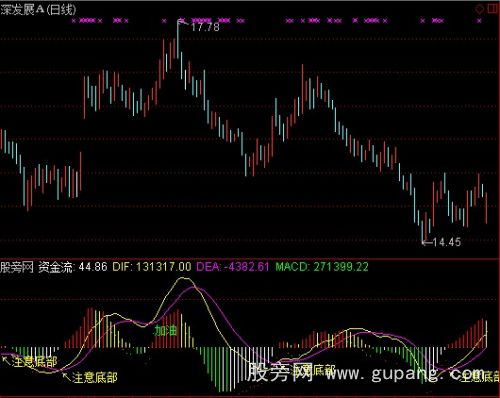
Task: Select the 14.45 low price label
Action: [x=447, y=242]
